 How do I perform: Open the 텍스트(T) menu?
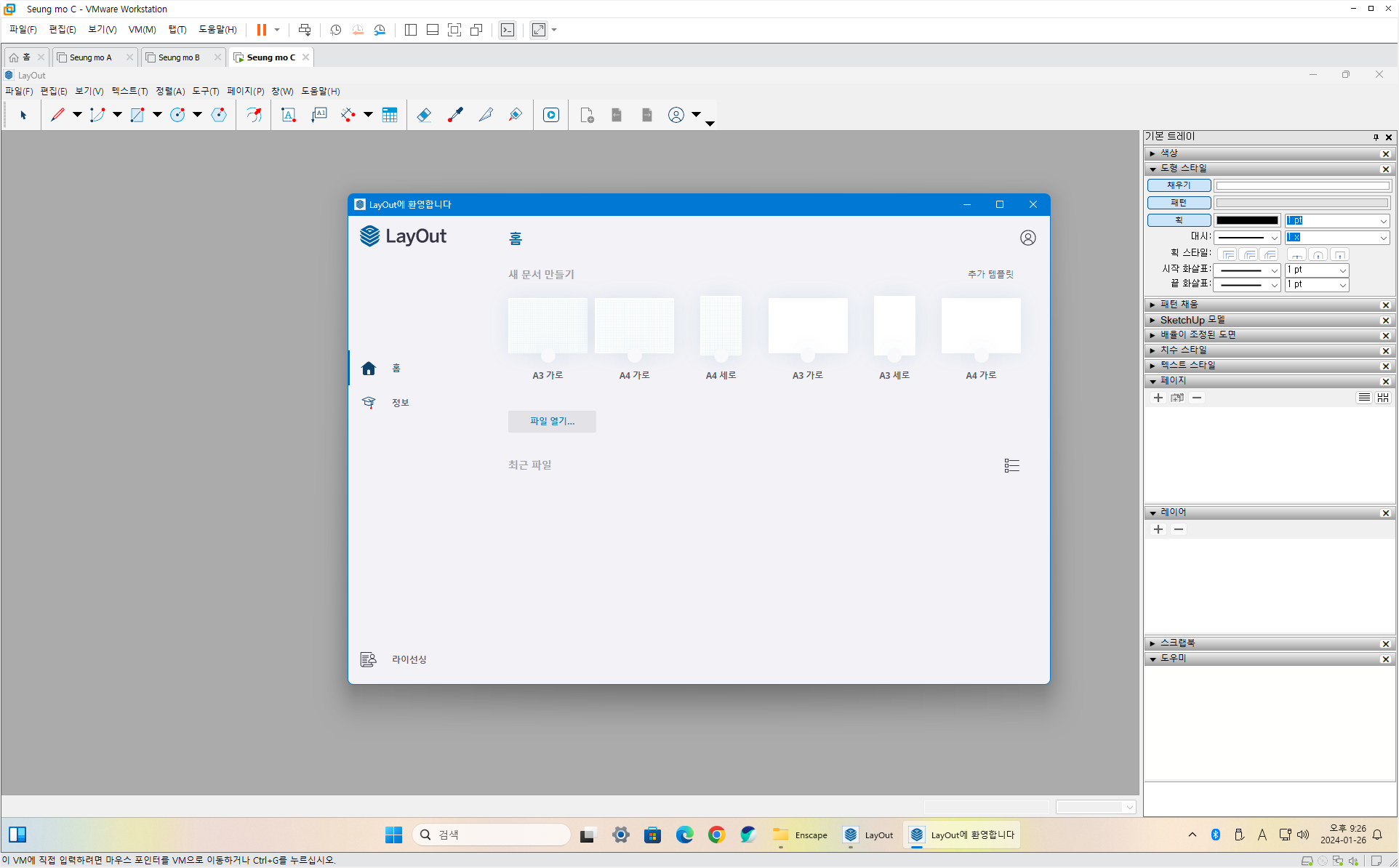[129, 91]
